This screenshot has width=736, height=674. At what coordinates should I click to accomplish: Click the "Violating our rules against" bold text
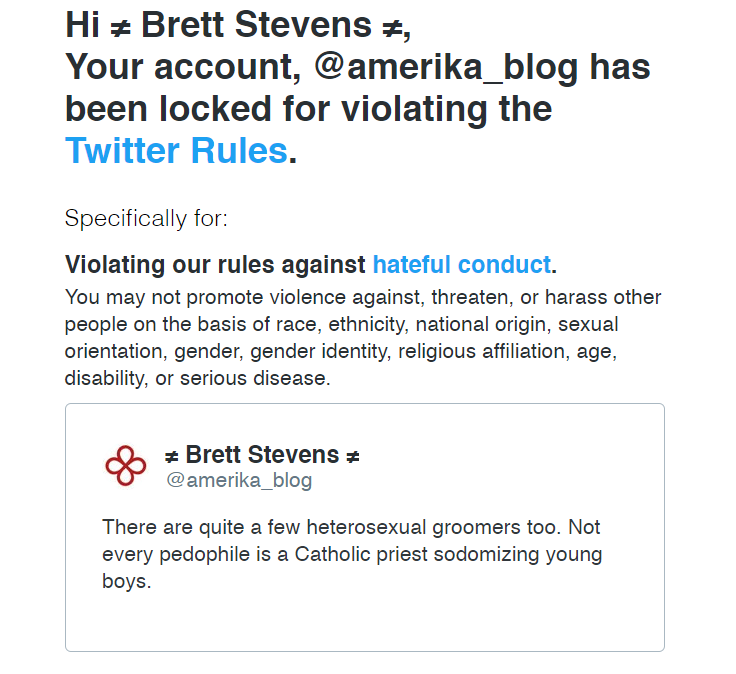(216, 265)
